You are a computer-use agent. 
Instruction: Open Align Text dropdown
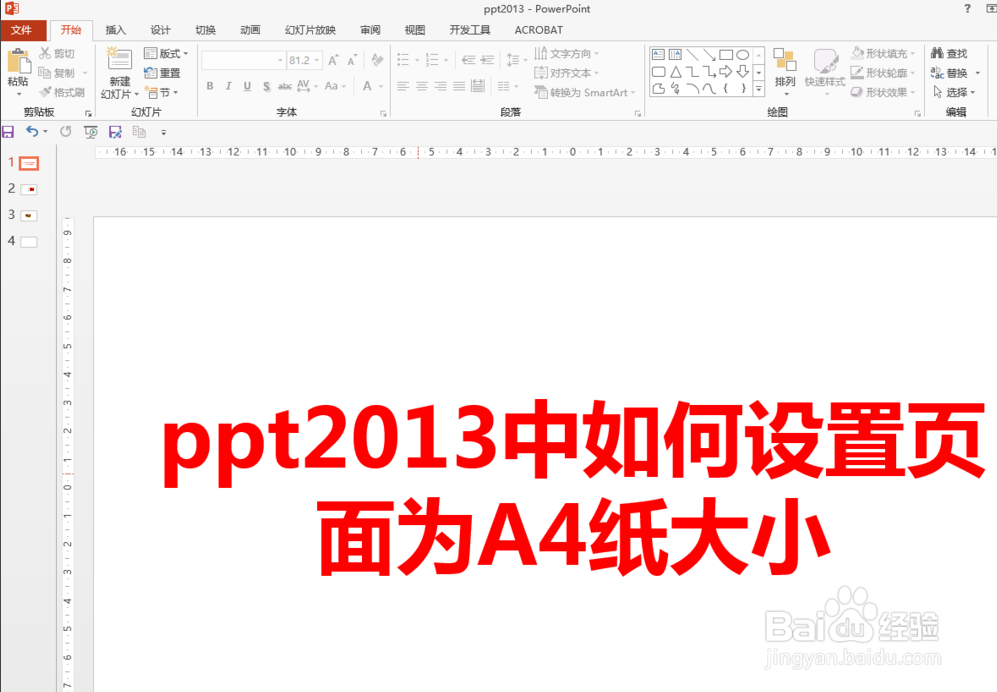pyautogui.click(x=567, y=73)
